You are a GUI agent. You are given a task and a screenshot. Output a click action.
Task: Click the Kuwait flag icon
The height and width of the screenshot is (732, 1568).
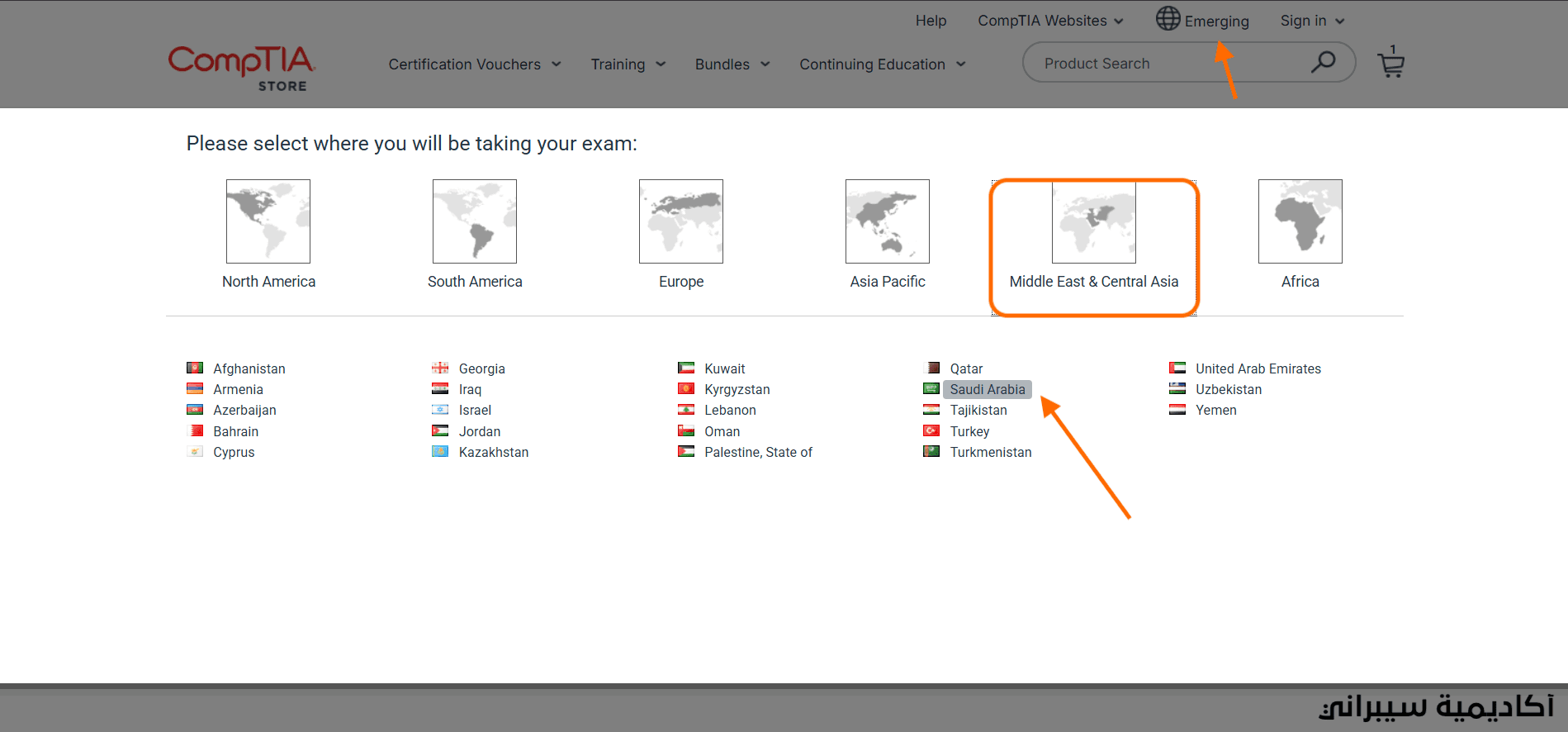tap(686, 368)
